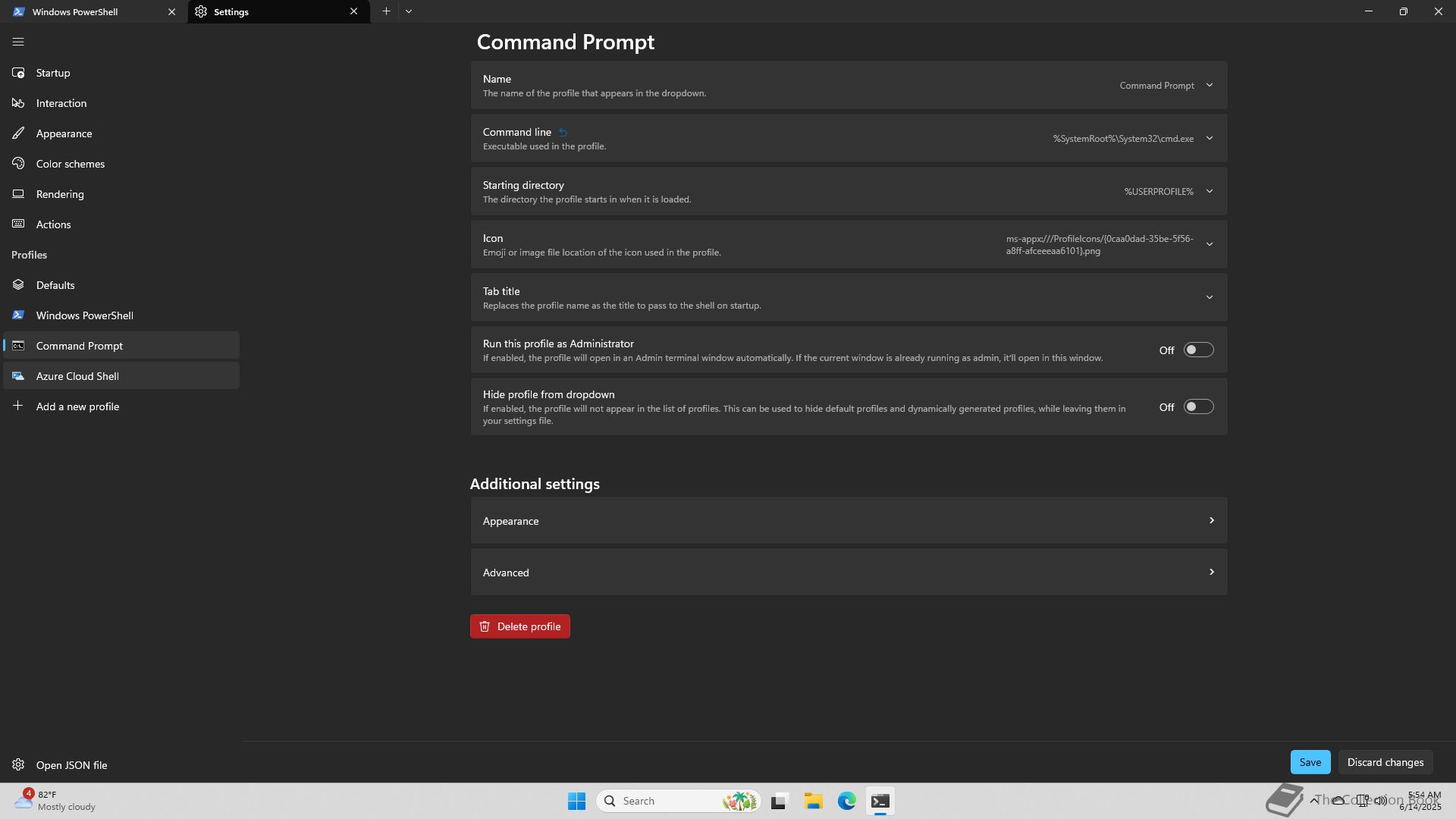
Task: Reset Command line value with arrow icon
Action: coord(563,133)
